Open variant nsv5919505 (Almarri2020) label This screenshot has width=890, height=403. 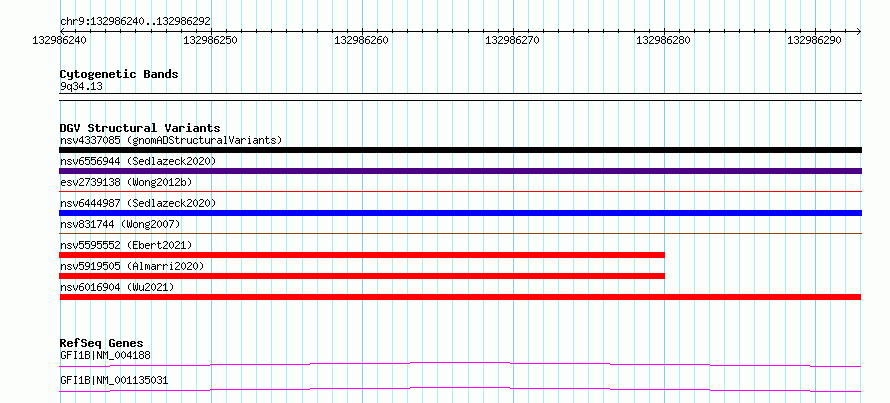[x=132, y=266]
